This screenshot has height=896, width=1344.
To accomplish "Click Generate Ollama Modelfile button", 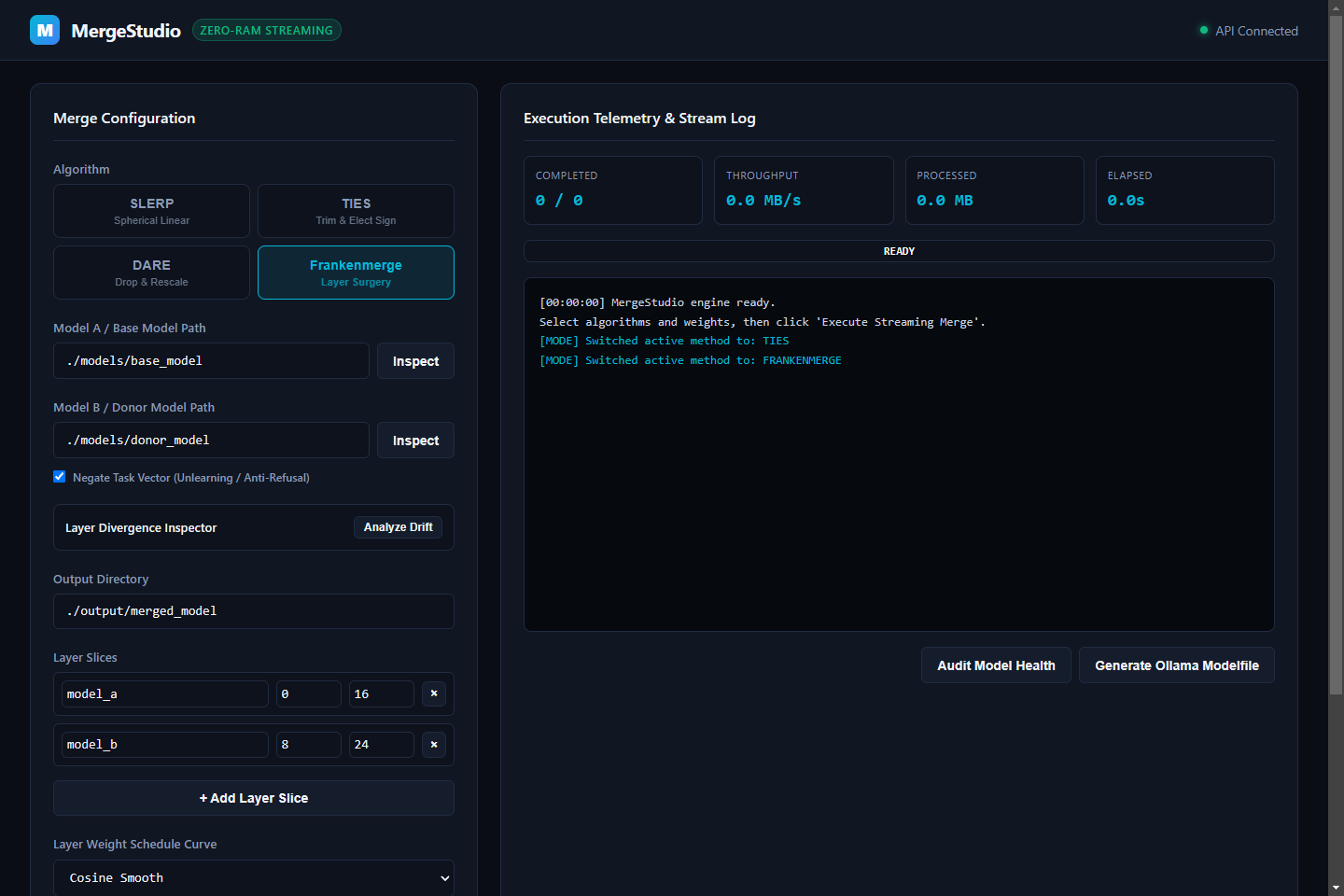I will point(1177,665).
